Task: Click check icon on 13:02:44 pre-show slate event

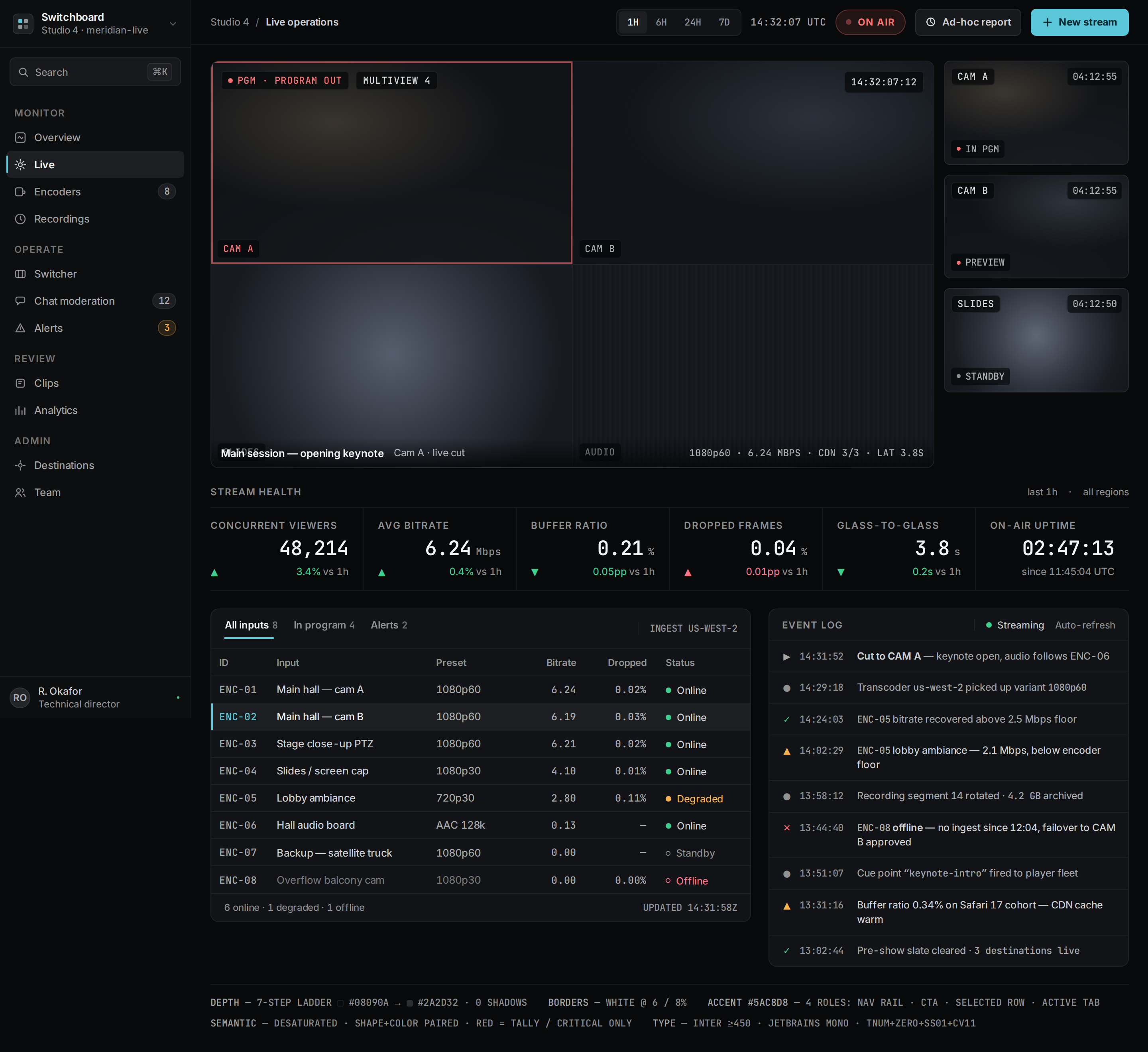Action: pos(786,951)
